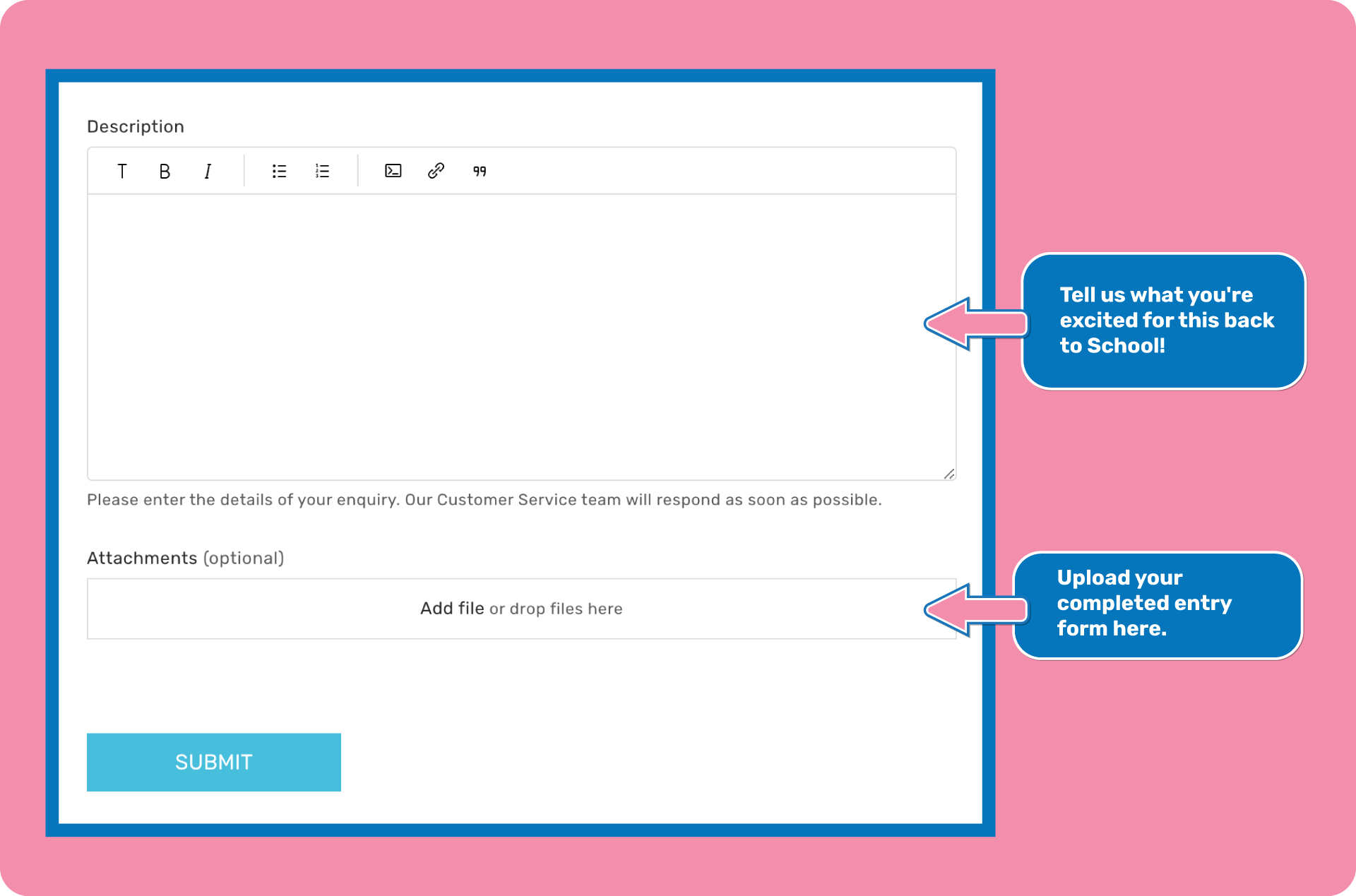Click the "Upload your completed entry form" callout
The image size is (1356, 896).
tap(1157, 604)
